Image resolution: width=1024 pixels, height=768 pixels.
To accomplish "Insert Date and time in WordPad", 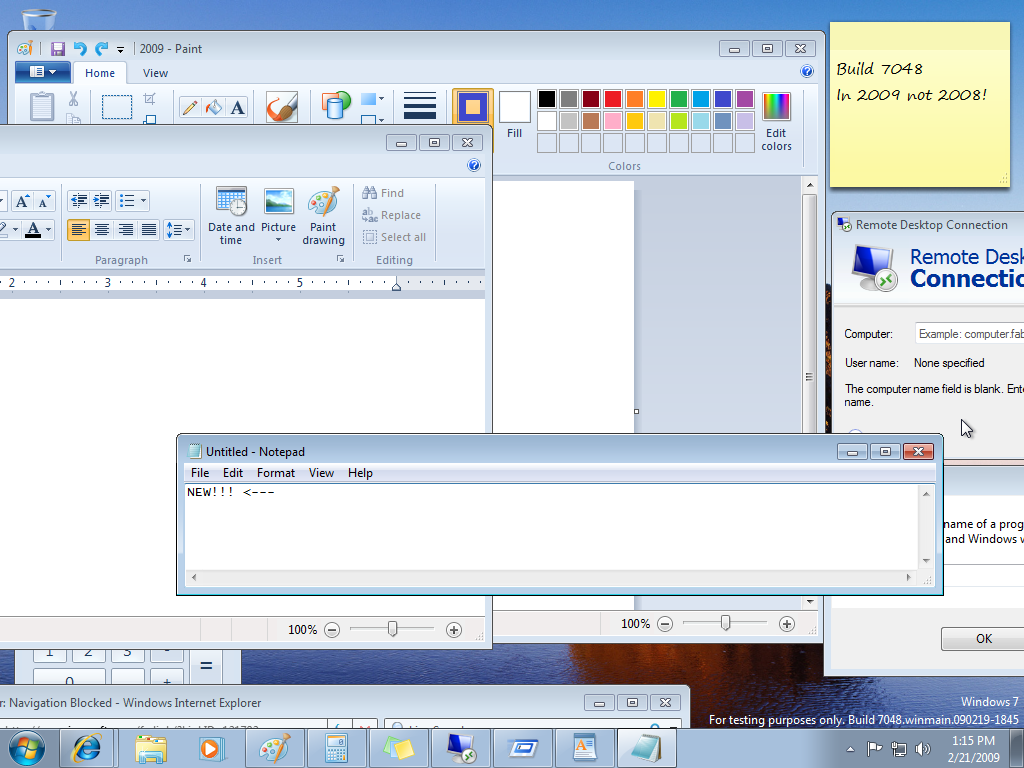I will point(231,216).
